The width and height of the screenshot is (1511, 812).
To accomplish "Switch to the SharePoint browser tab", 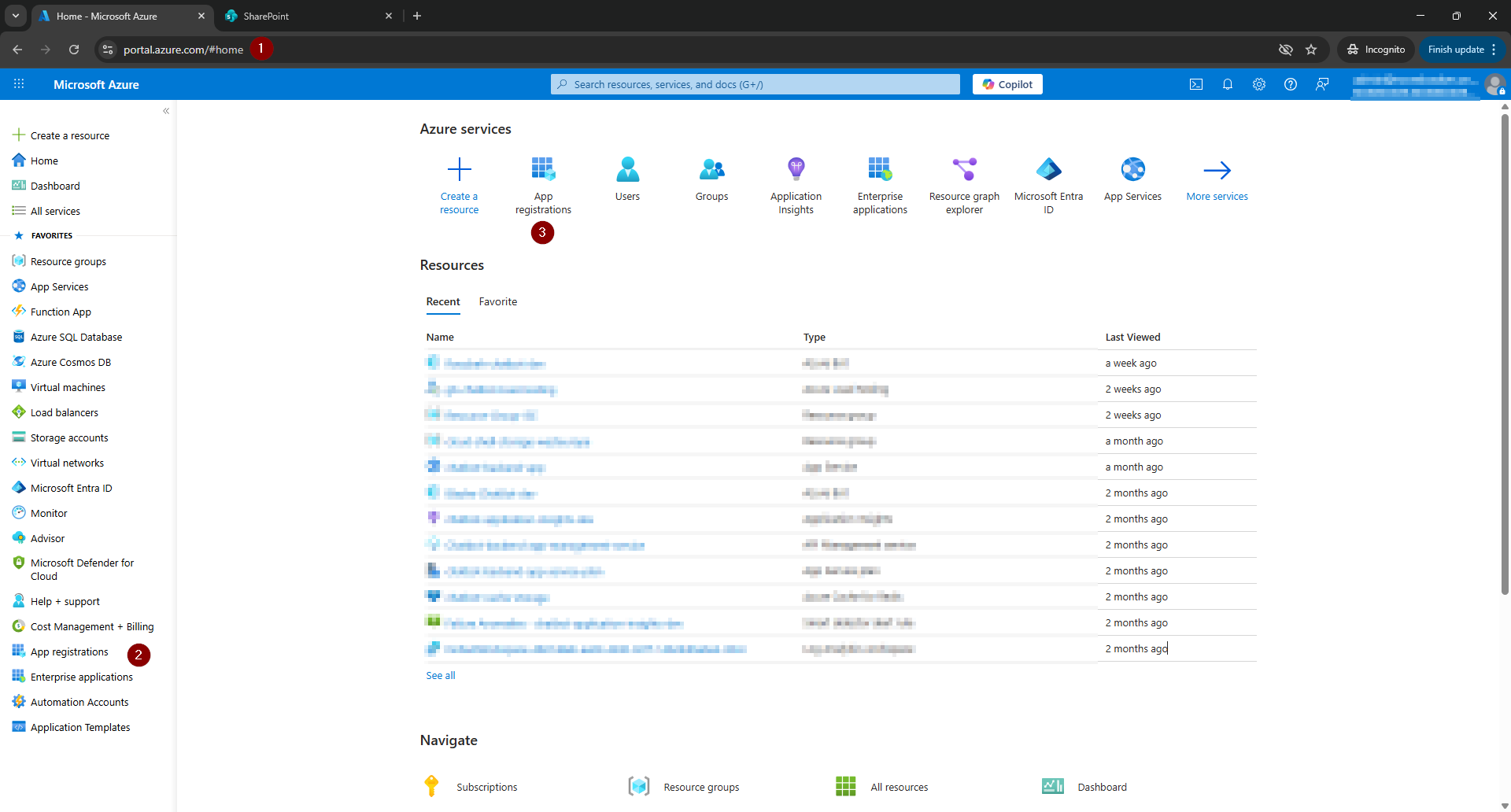I will tap(305, 16).
